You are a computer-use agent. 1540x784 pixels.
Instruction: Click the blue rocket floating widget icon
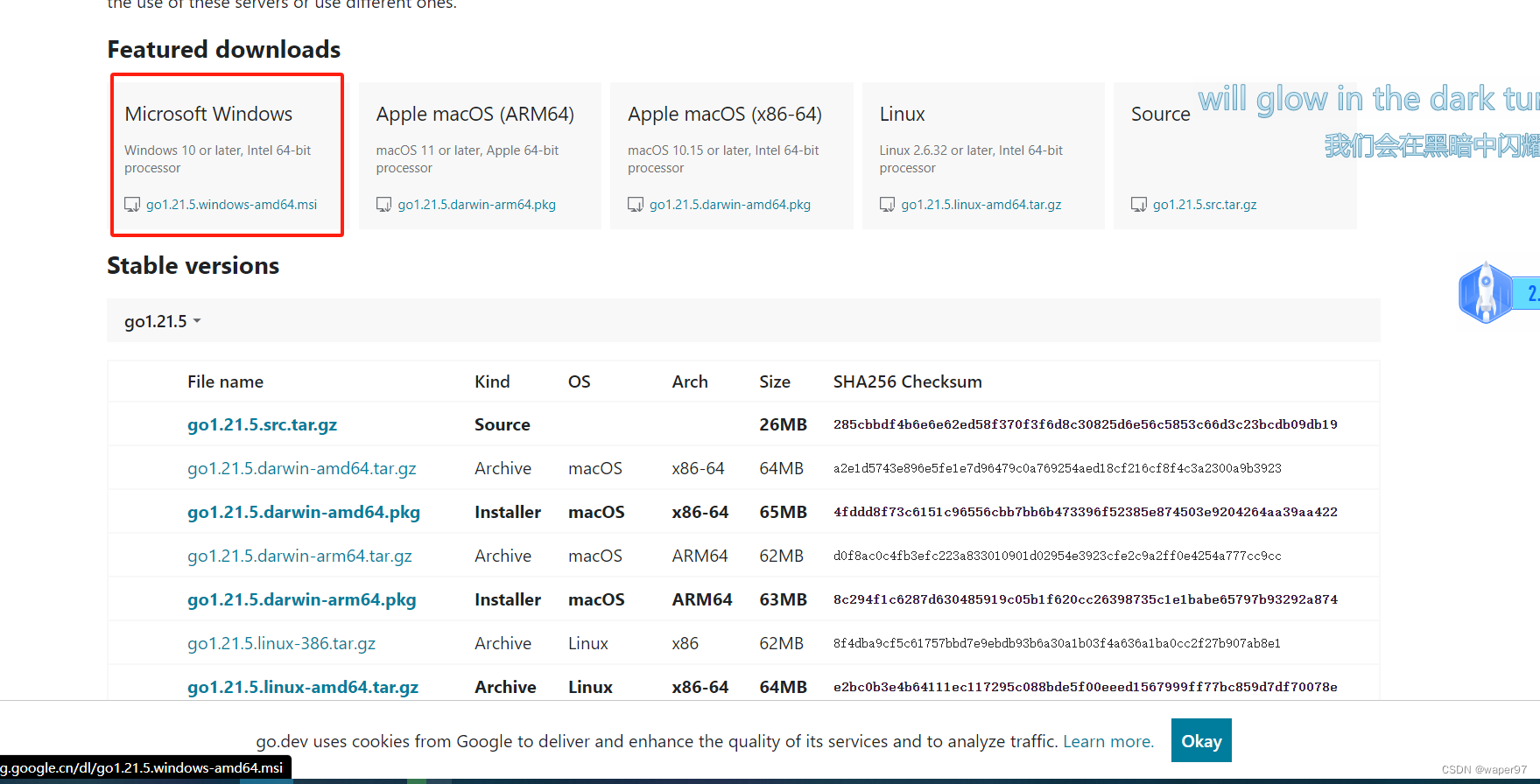click(1486, 292)
